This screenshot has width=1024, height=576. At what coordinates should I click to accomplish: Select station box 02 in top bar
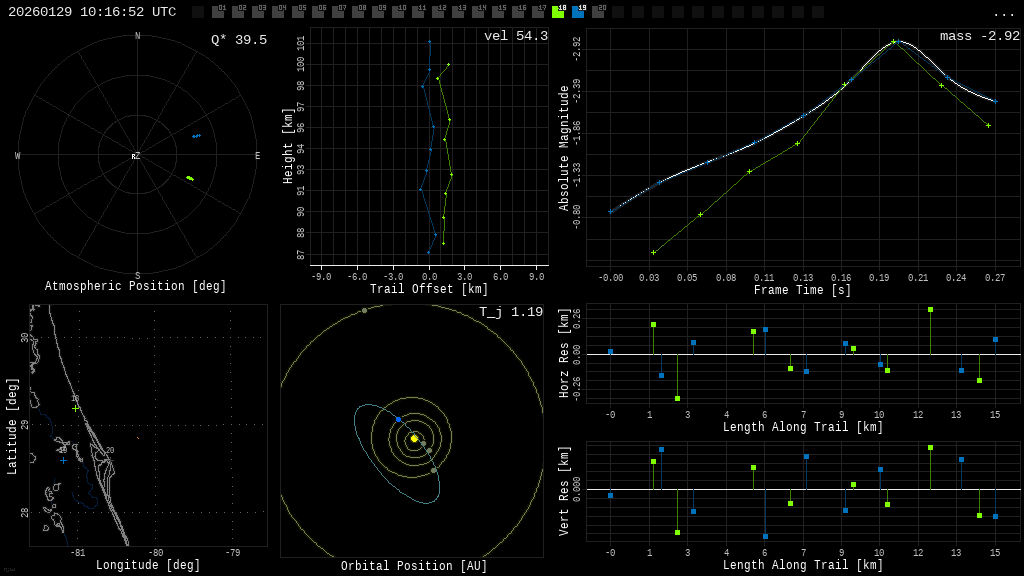(x=238, y=12)
